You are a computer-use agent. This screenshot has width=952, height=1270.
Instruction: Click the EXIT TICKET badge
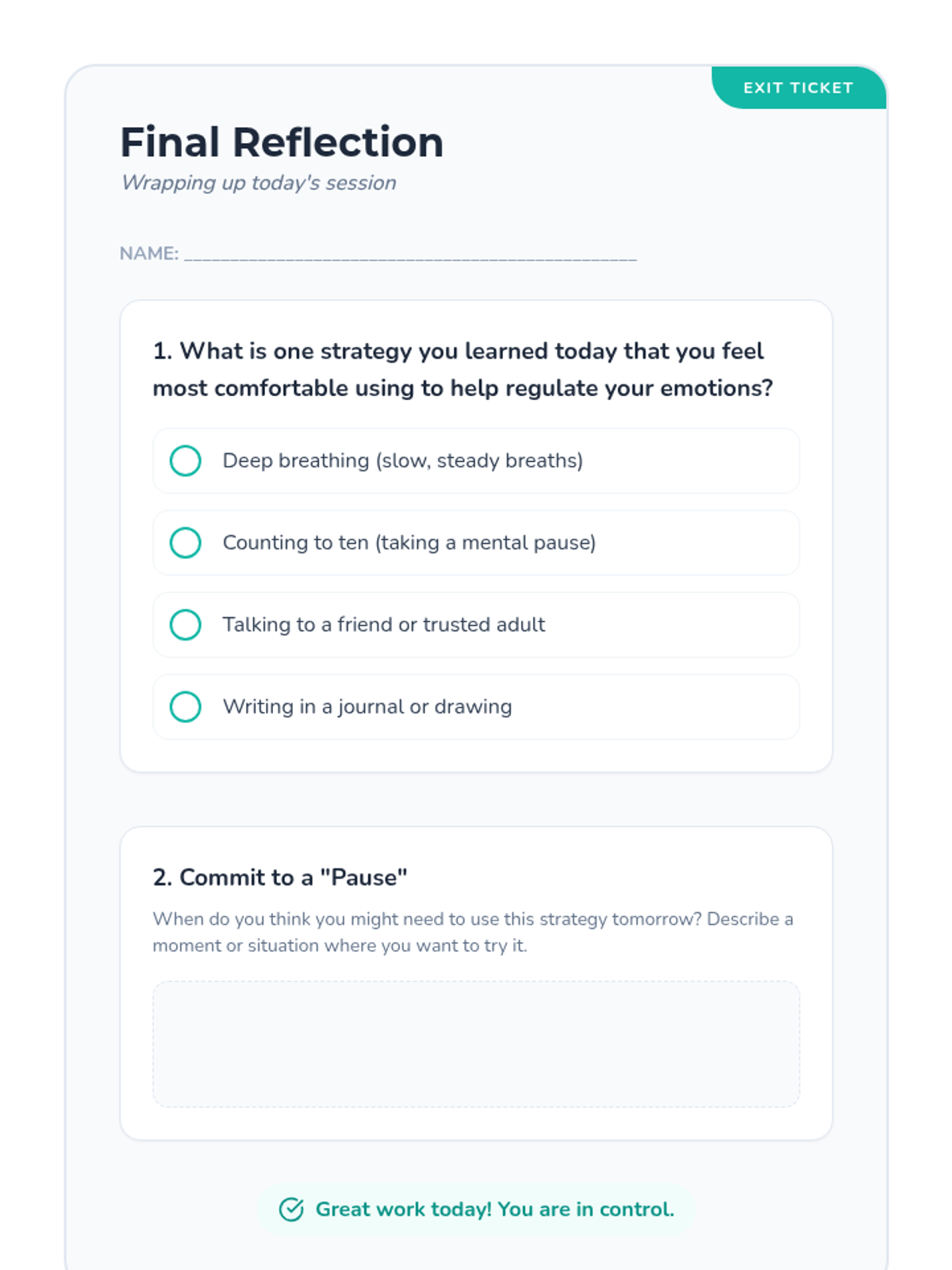point(797,88)
